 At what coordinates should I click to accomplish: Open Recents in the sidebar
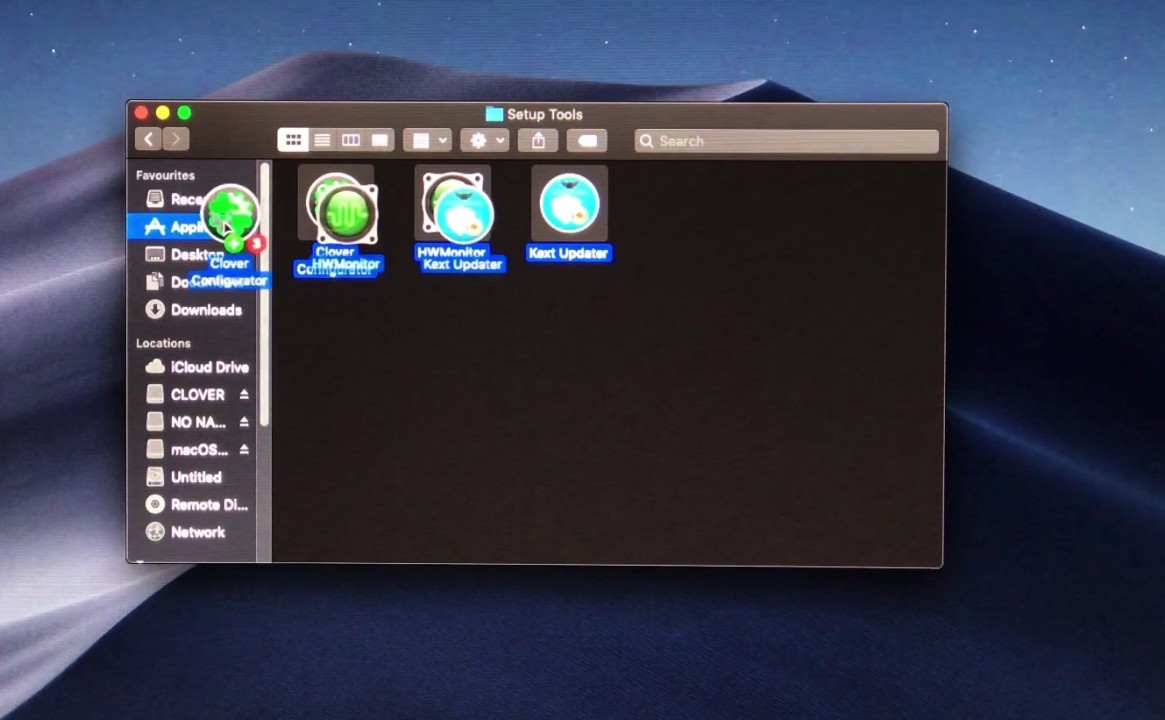click(192, 198)
